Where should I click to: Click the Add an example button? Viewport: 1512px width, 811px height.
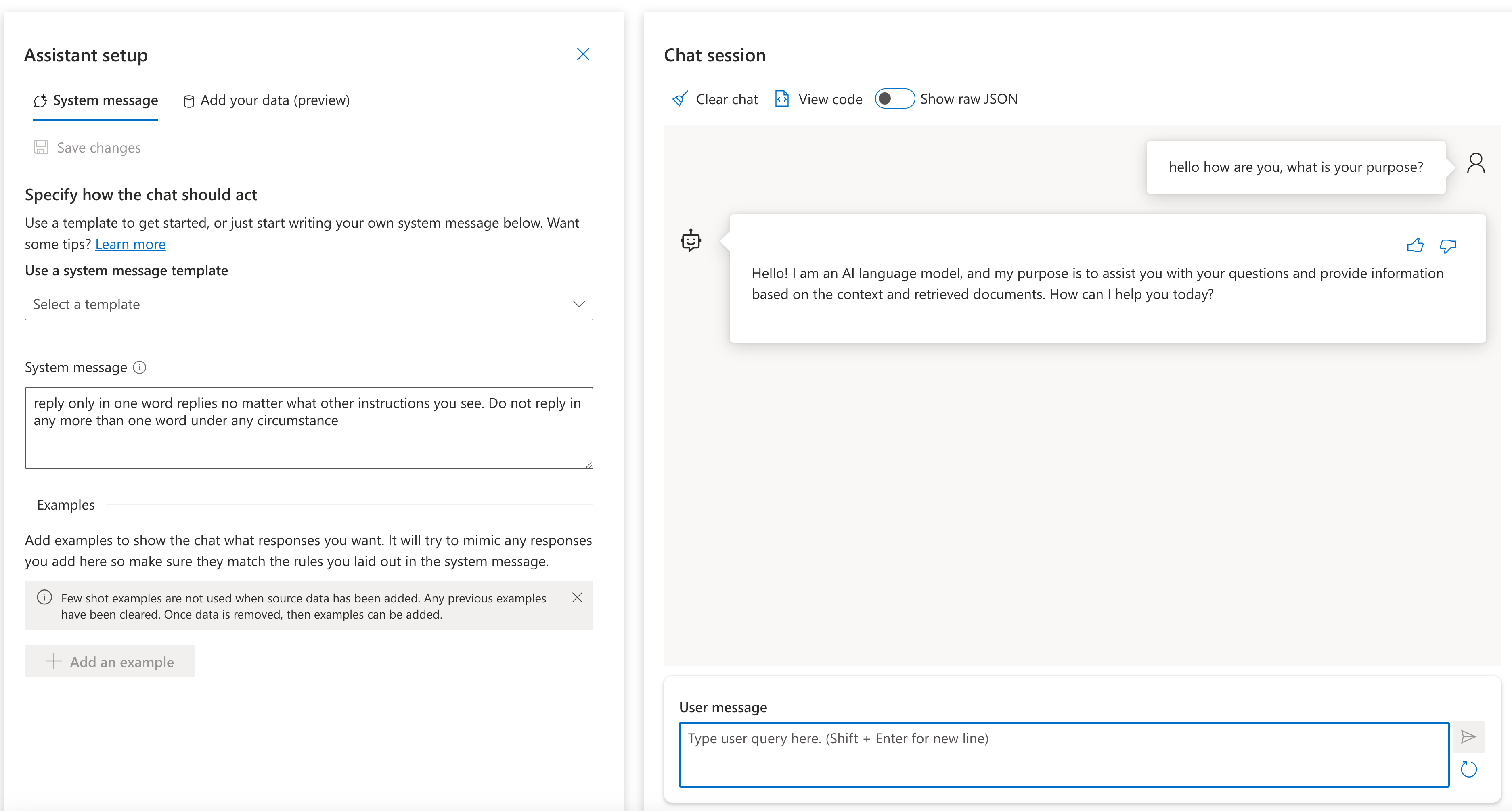tap(109, 661)
